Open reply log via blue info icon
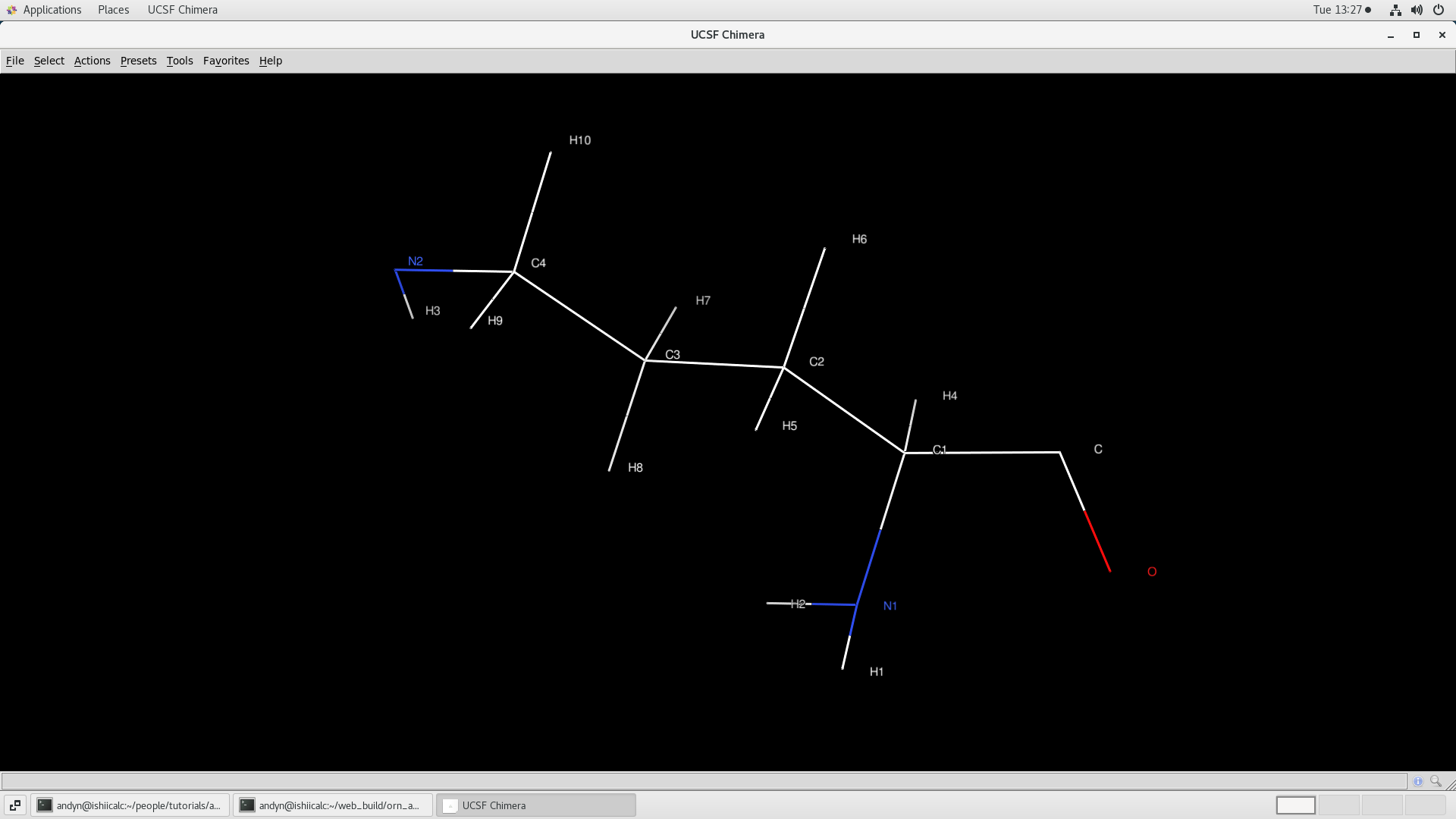This screenshot has height=819, width=1456. (x=1418, y=781)
